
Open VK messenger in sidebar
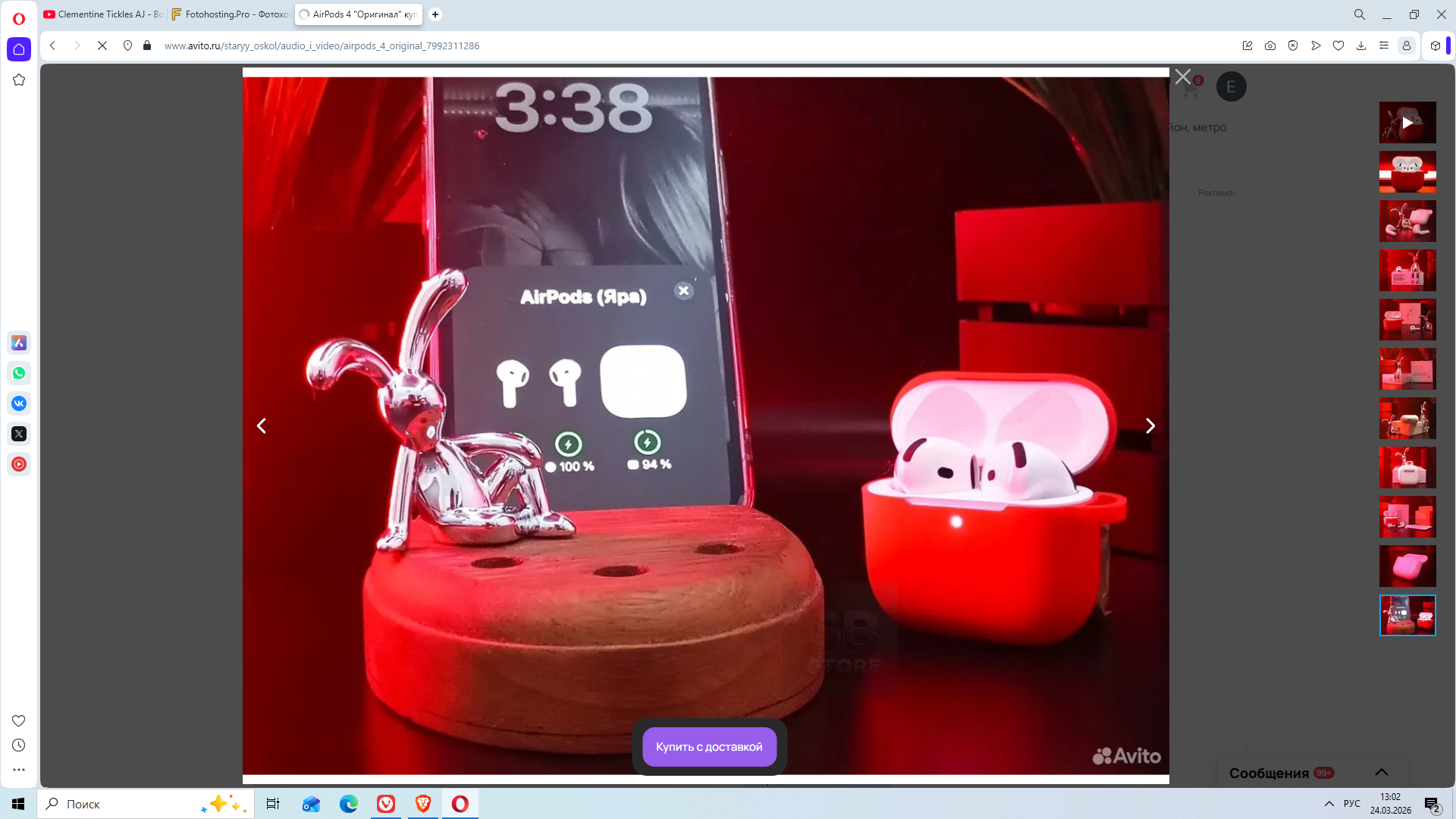pyautogui.click(x=19, y=403)
